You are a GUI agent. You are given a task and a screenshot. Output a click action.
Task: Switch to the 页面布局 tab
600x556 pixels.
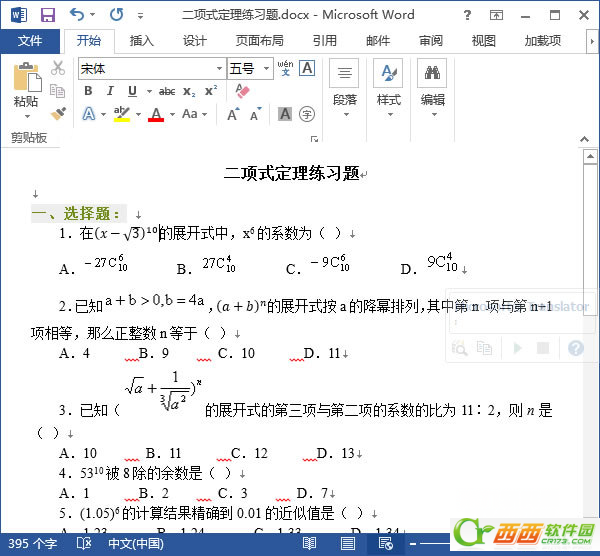point(259,41)
